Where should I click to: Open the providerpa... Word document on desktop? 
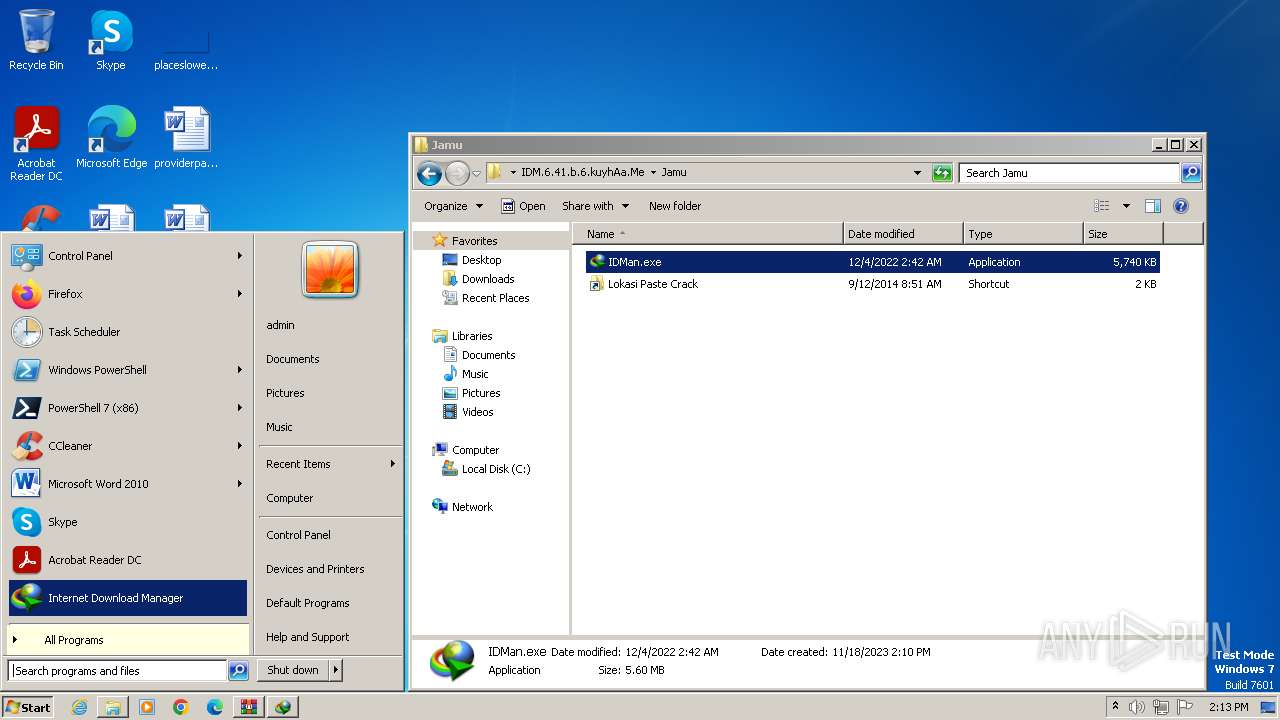186,138
